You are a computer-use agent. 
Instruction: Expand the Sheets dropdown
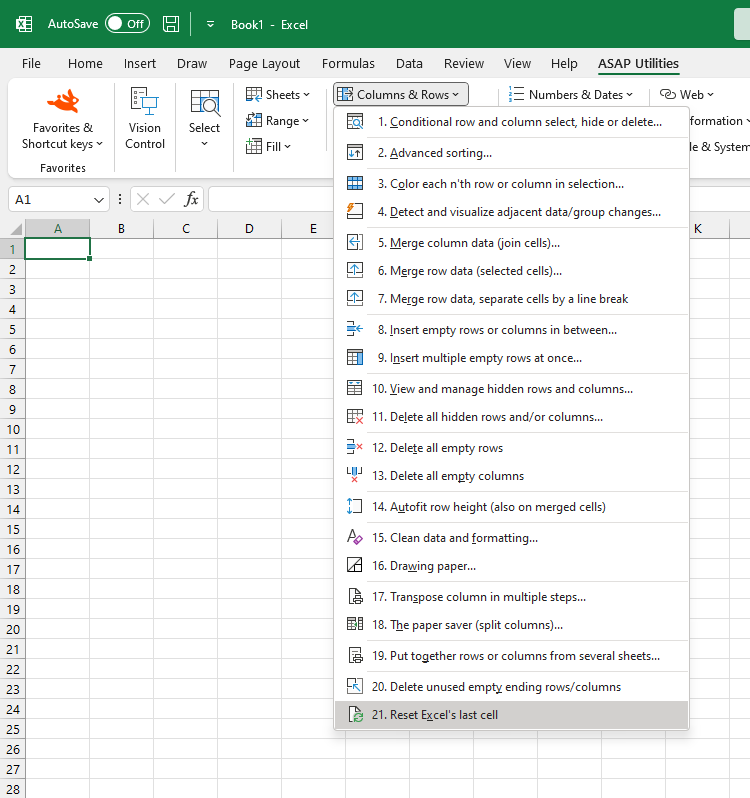point(278,95)
